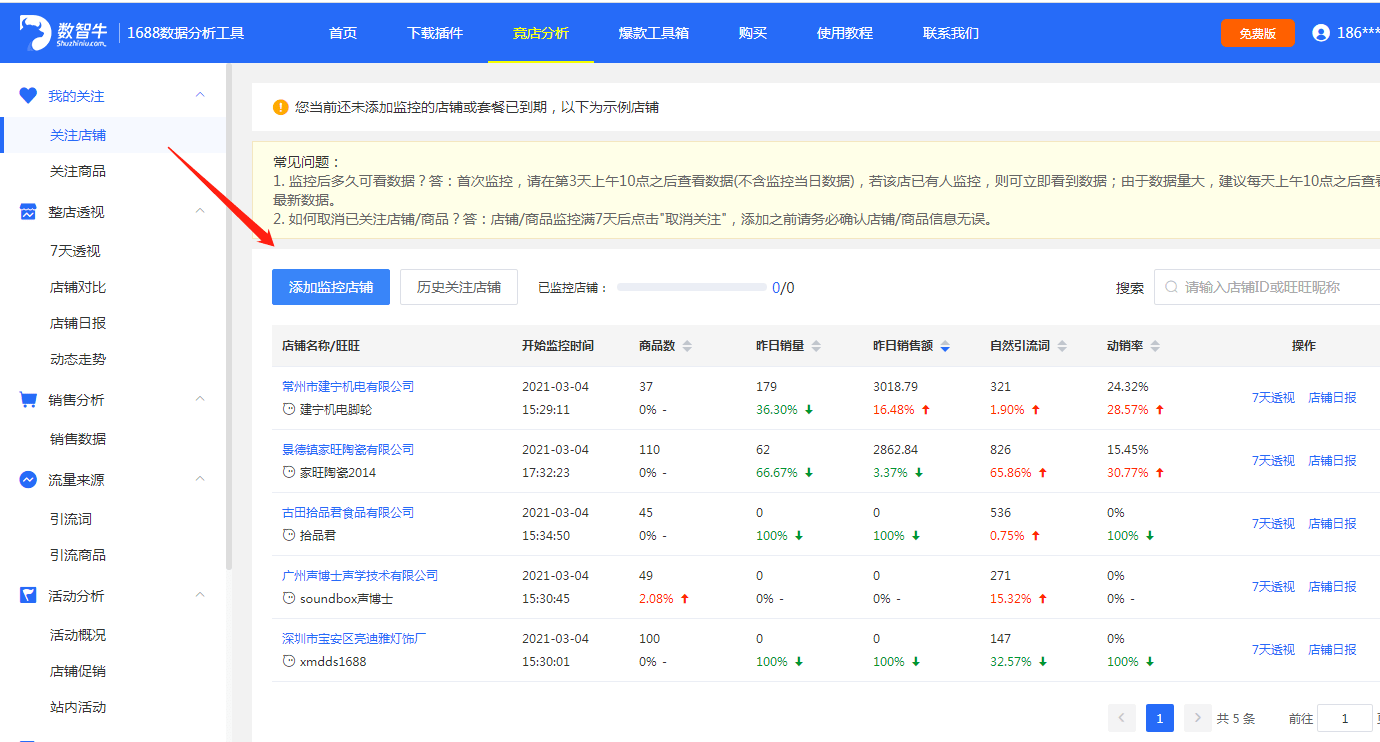Click the chart icon beside 流量来源
Image resolution: width=1380 pixels, height=742 pixels.
(28, 480)
